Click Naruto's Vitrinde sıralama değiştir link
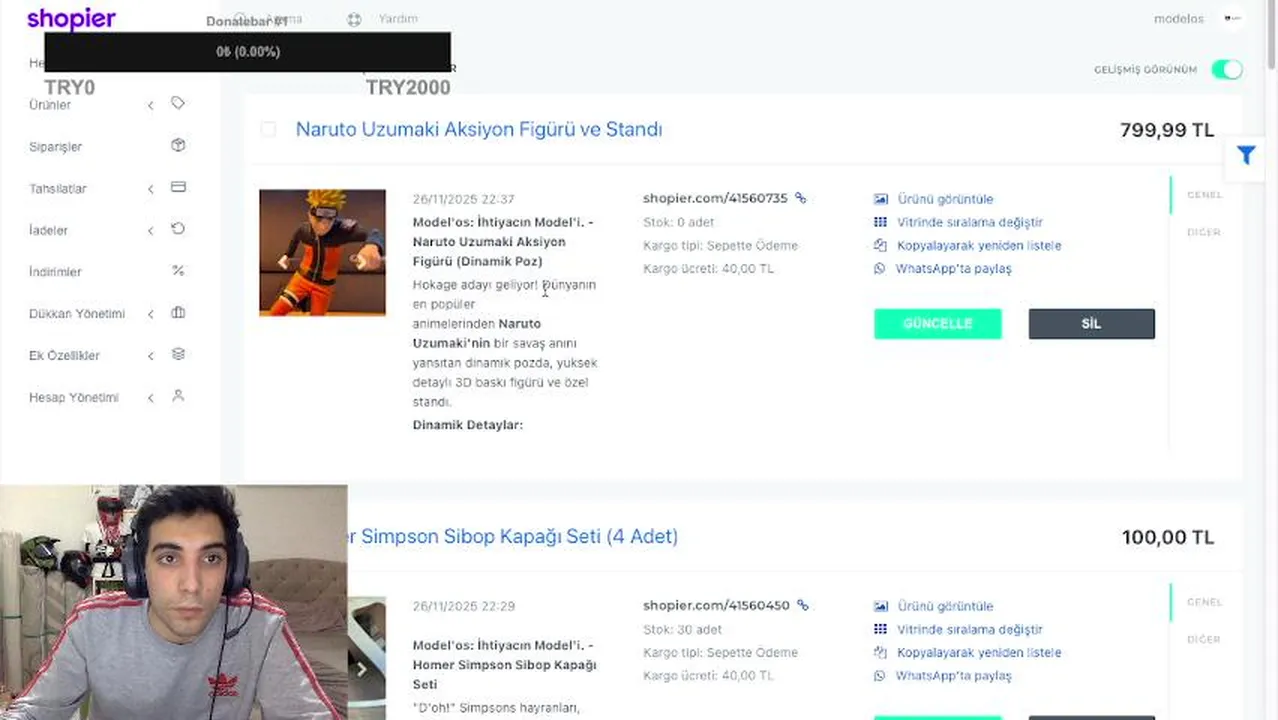The width and height of the screenshot is (1278, 720). pos(970,222)
